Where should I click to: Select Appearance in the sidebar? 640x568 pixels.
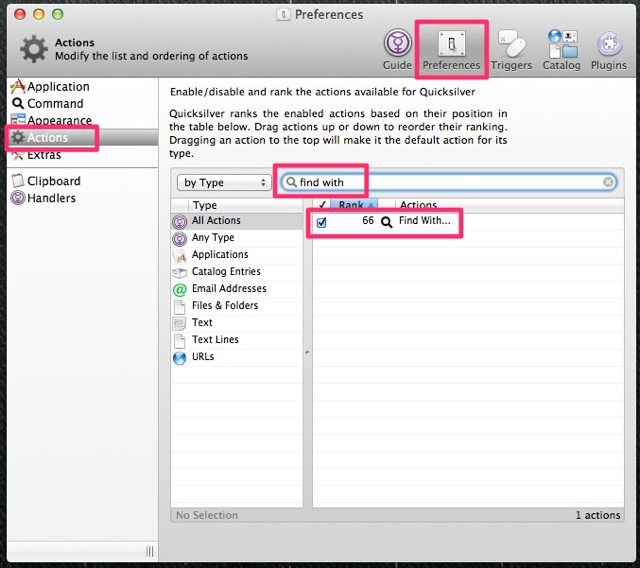[x=83, y=120]
